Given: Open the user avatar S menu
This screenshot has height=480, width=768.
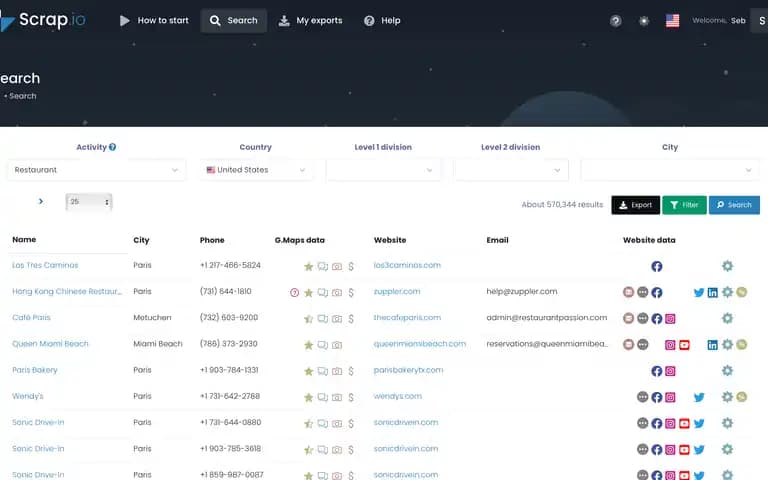Looking at the screenshot, I should coord(761,21).
